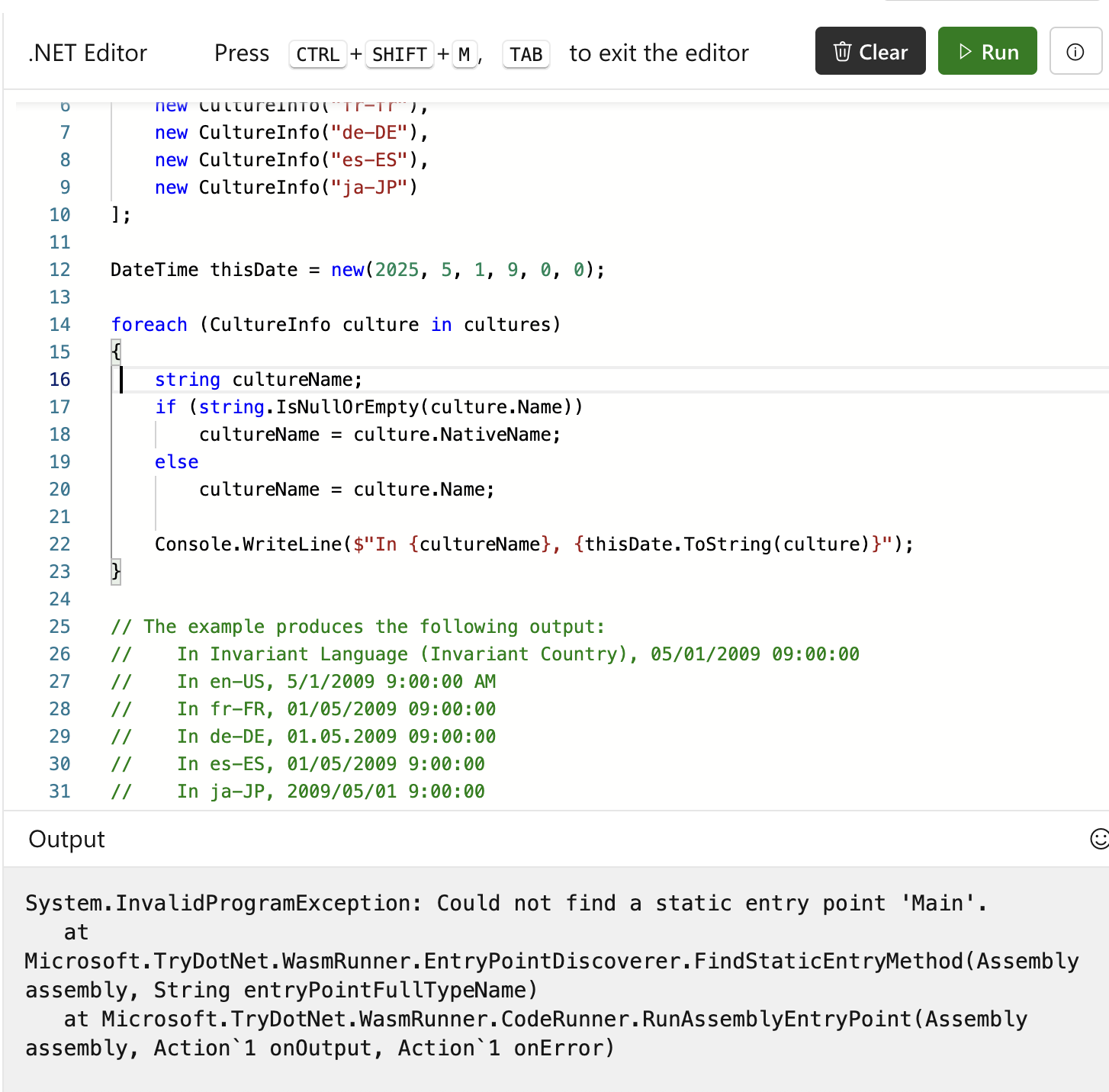Click the smiley feedback icon beside Output

(1098, 839)
